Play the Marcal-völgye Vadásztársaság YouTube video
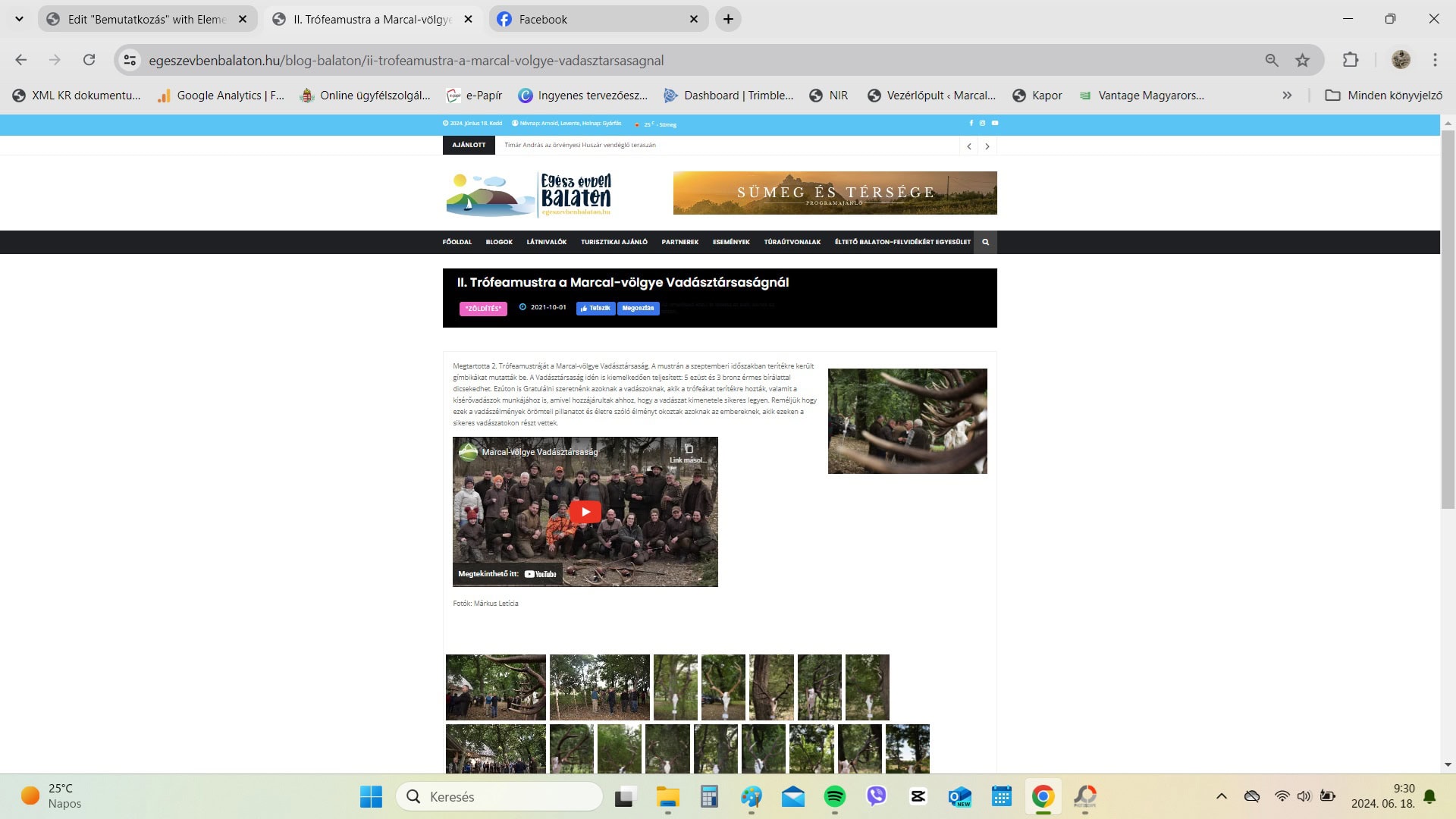 click(x=585, y=512)
